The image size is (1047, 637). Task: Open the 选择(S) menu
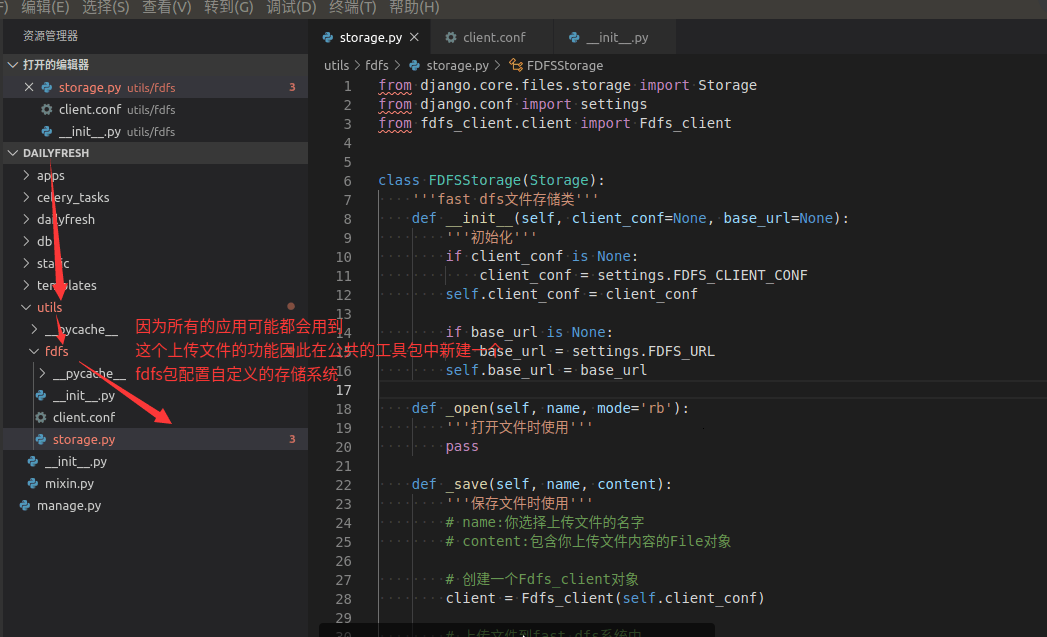[x=106, y=7]
